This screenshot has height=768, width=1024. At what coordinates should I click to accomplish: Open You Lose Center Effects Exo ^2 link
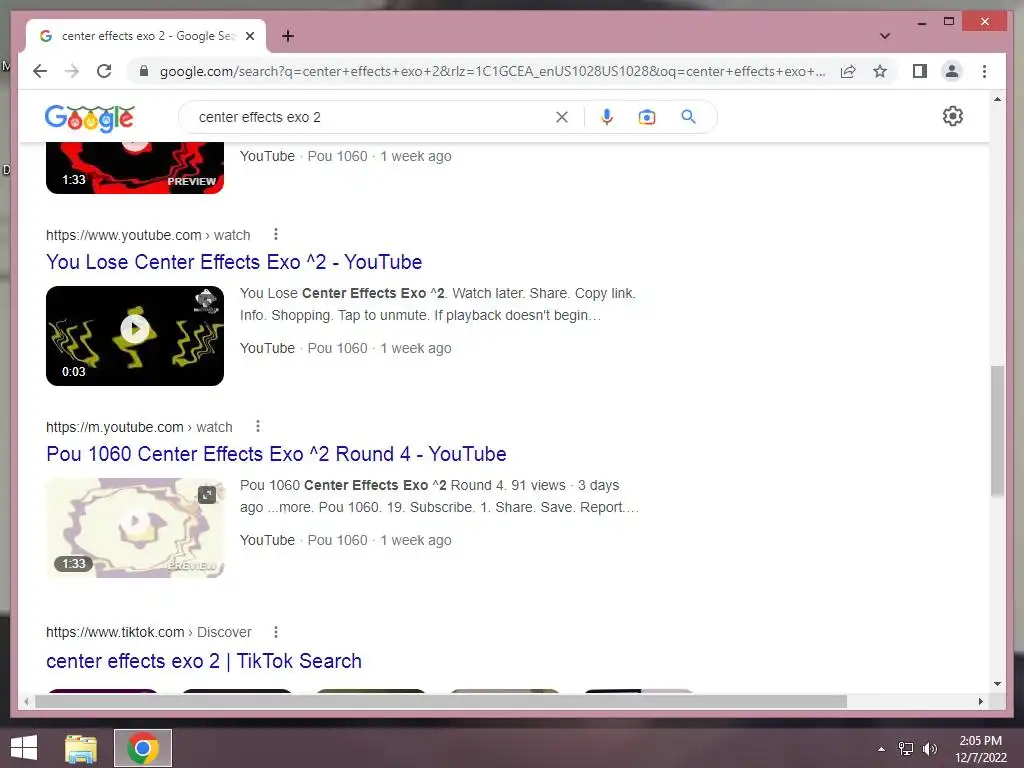click(234, 262)
